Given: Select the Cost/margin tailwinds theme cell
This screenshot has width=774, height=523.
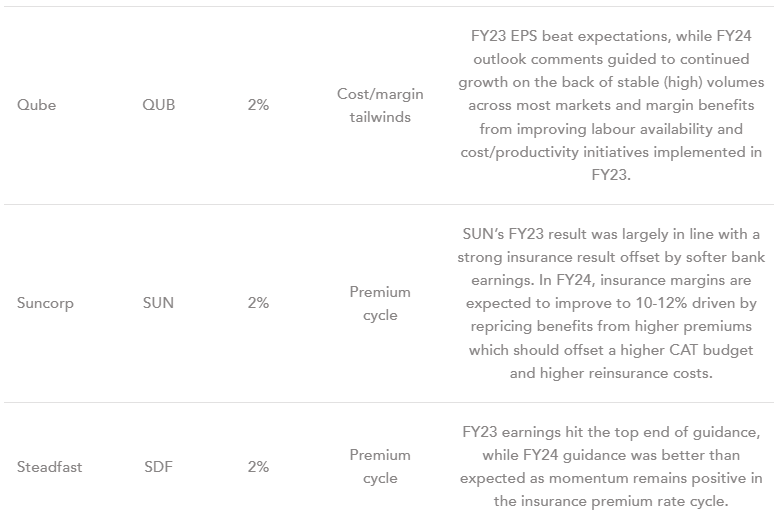Looking at the screenshot, I should 380,105.
